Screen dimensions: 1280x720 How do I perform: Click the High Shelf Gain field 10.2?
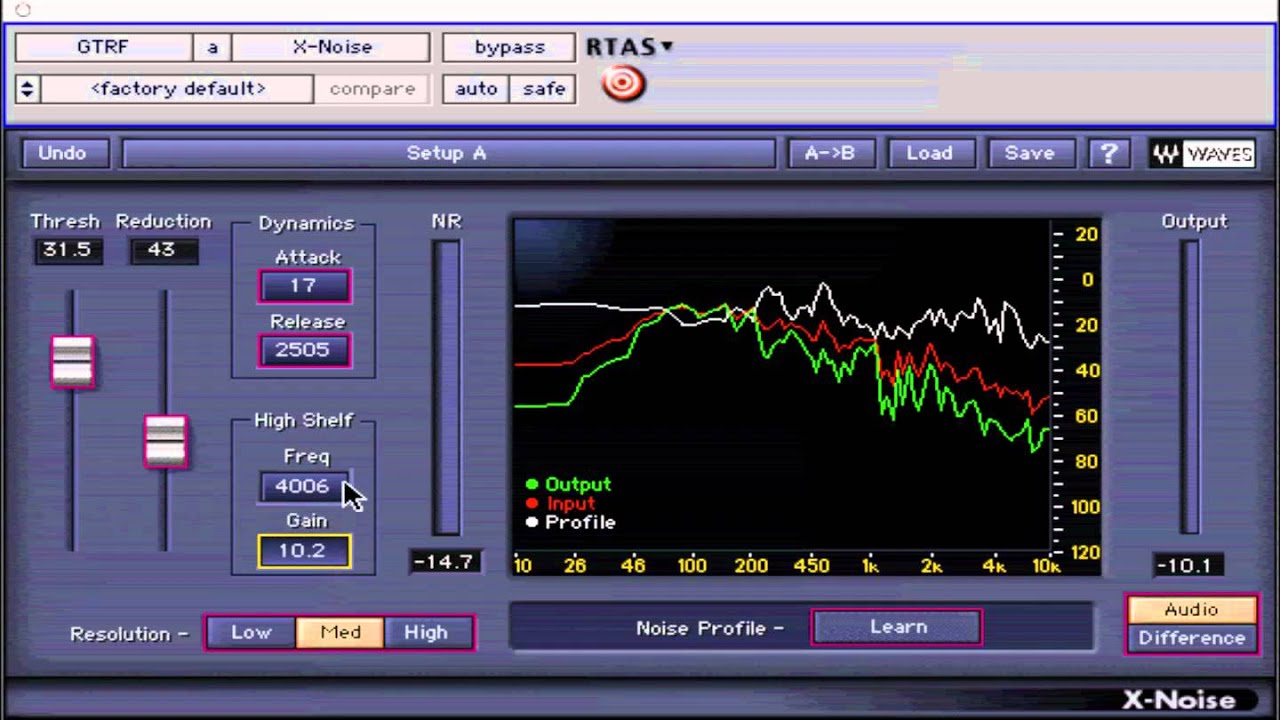coord(304,551)
